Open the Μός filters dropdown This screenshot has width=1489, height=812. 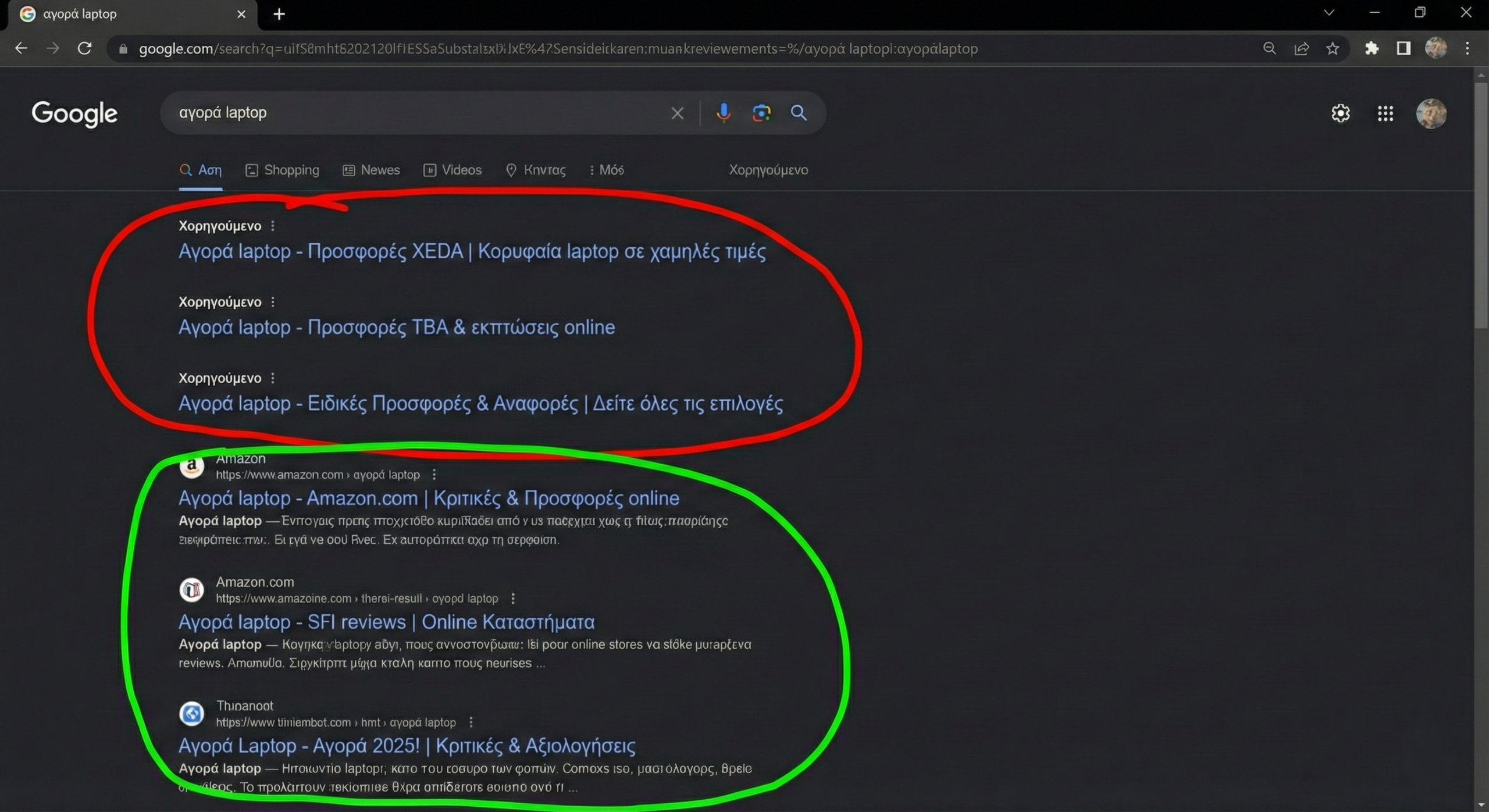click(x=607, y=170)
